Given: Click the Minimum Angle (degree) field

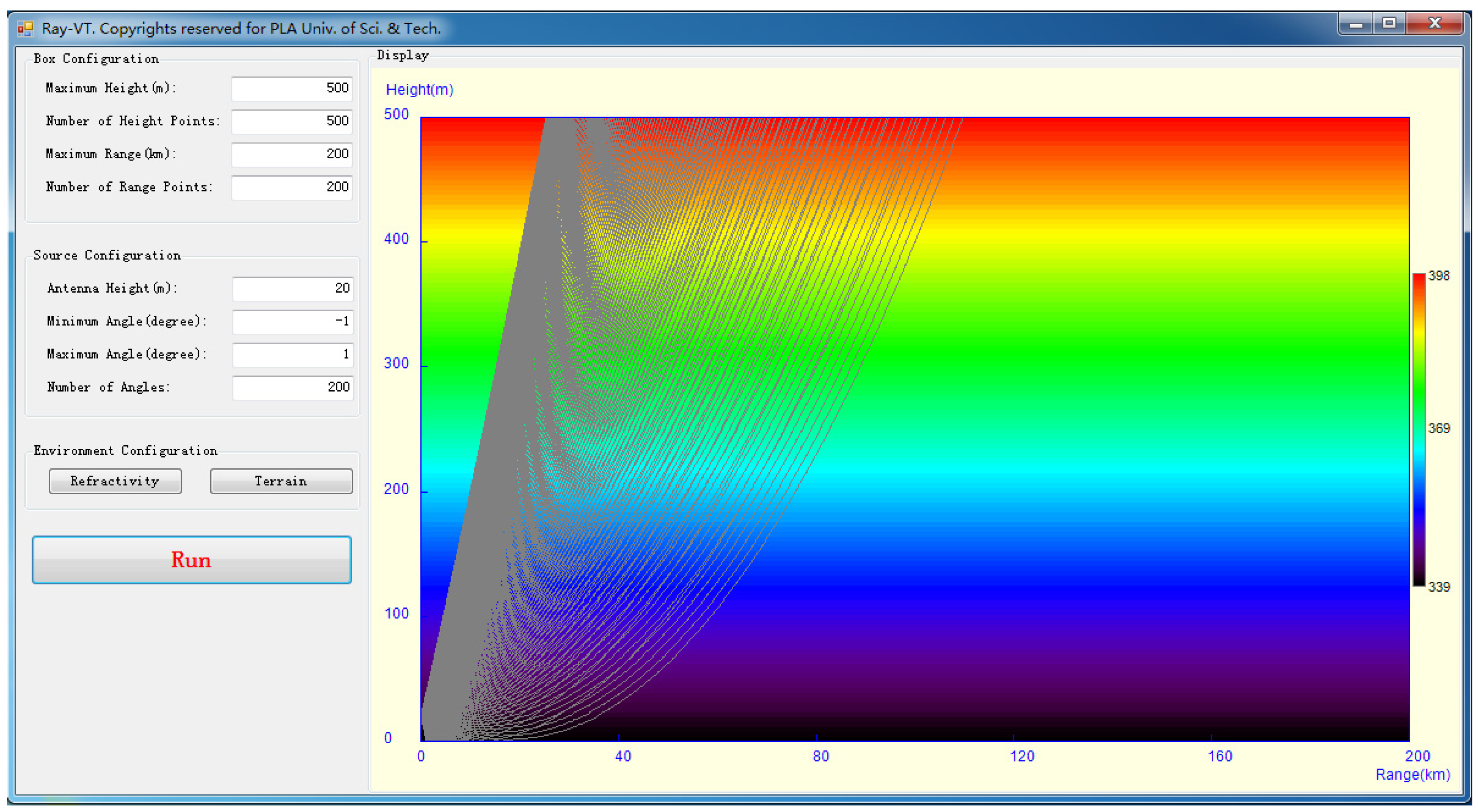Looking at the screenshot, I should (x=293, y=321).
